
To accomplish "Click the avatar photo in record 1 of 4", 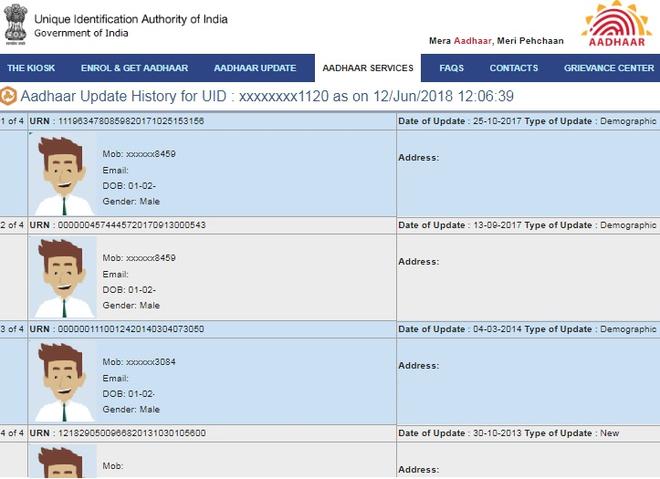I will [x=65, y=175].
